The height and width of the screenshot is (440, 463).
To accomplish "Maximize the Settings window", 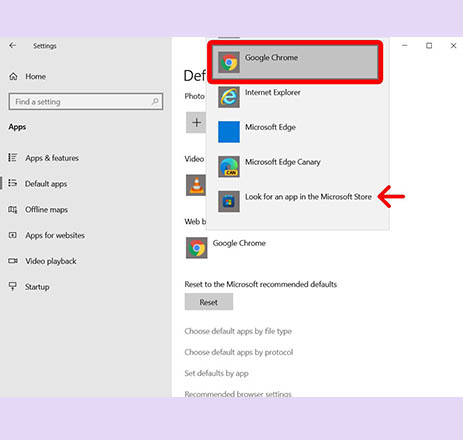I will [429, 45].
